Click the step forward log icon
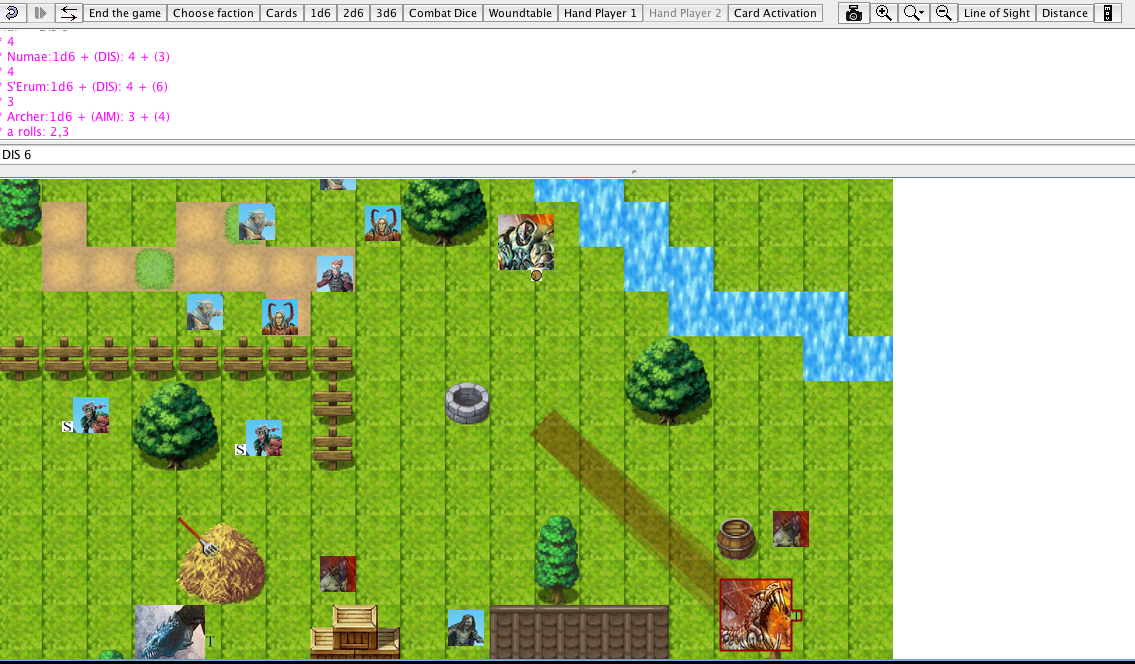The height and width of the screenshot is (664, 1135). pos(40,13)
